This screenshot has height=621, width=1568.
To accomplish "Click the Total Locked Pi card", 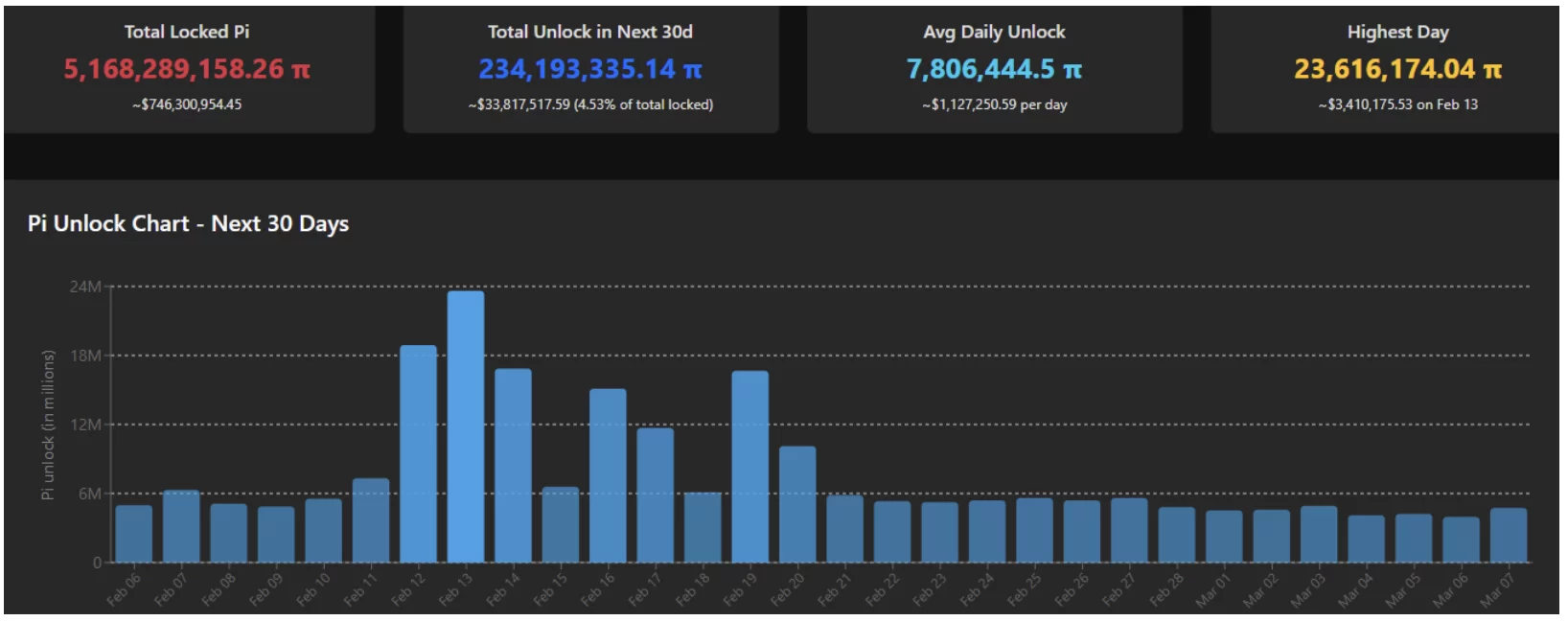I will (x=188, y=69).
